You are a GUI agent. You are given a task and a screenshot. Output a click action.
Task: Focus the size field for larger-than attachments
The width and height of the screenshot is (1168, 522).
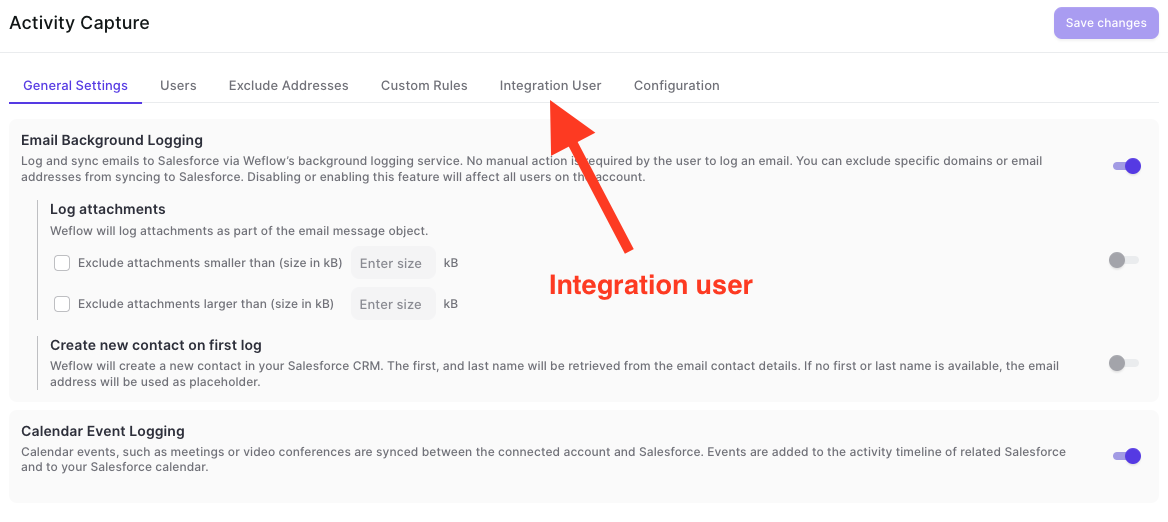(393, 304)
